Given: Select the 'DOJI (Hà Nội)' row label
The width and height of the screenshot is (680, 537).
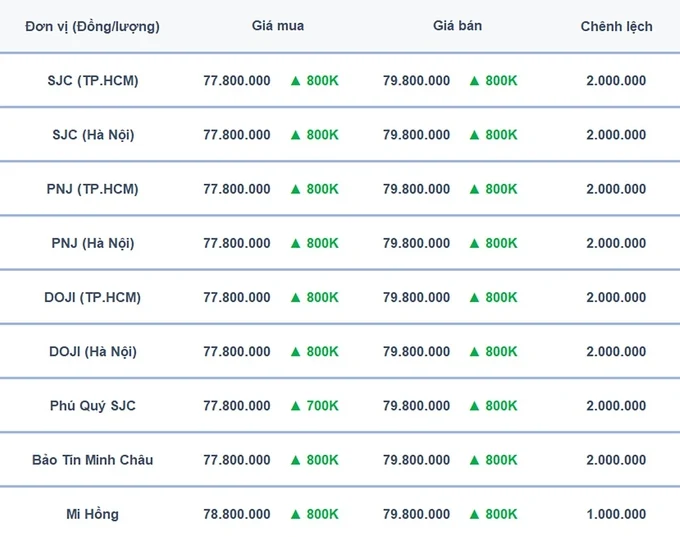Looking at the screenshot, I should click(x=93, y=352).
